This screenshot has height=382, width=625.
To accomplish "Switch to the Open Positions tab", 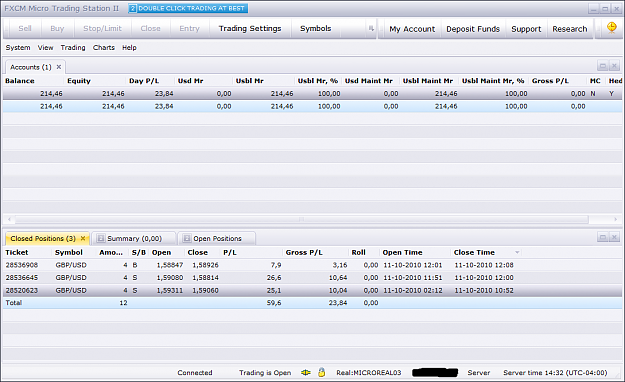I will pos(217,238).
